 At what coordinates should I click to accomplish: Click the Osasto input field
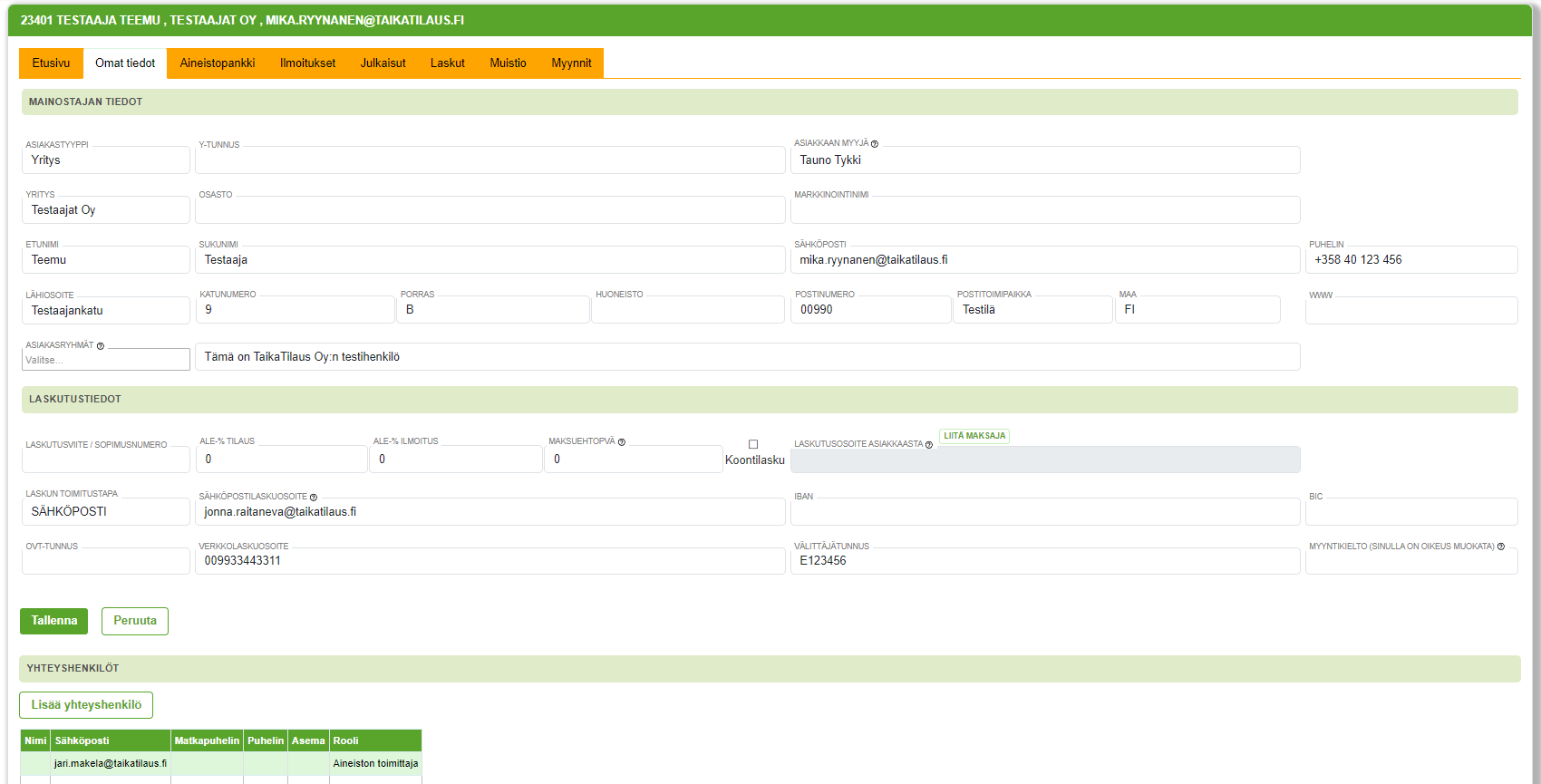point(490,210)
